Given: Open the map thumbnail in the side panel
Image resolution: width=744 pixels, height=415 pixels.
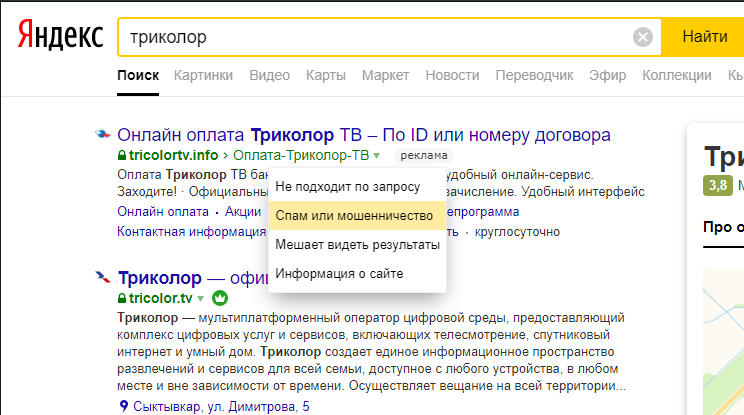Looking at the screenshot, I should click(x=723, y=341).
